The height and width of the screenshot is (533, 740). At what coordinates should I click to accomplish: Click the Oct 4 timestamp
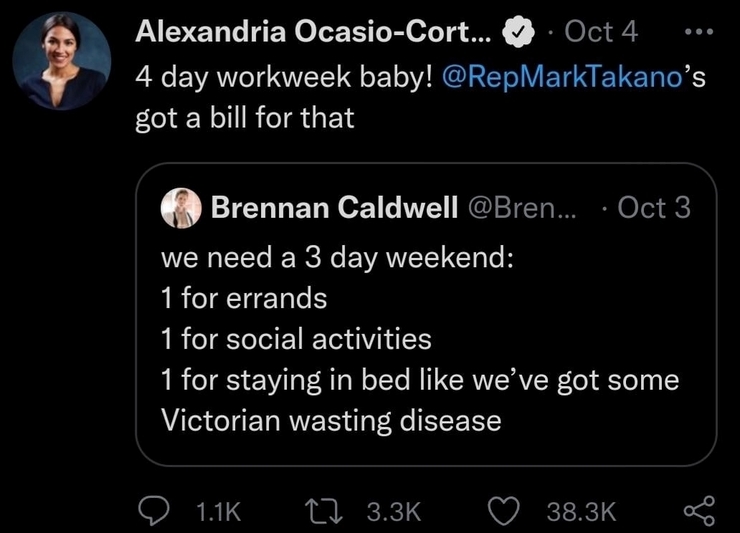tap(601, 32)
